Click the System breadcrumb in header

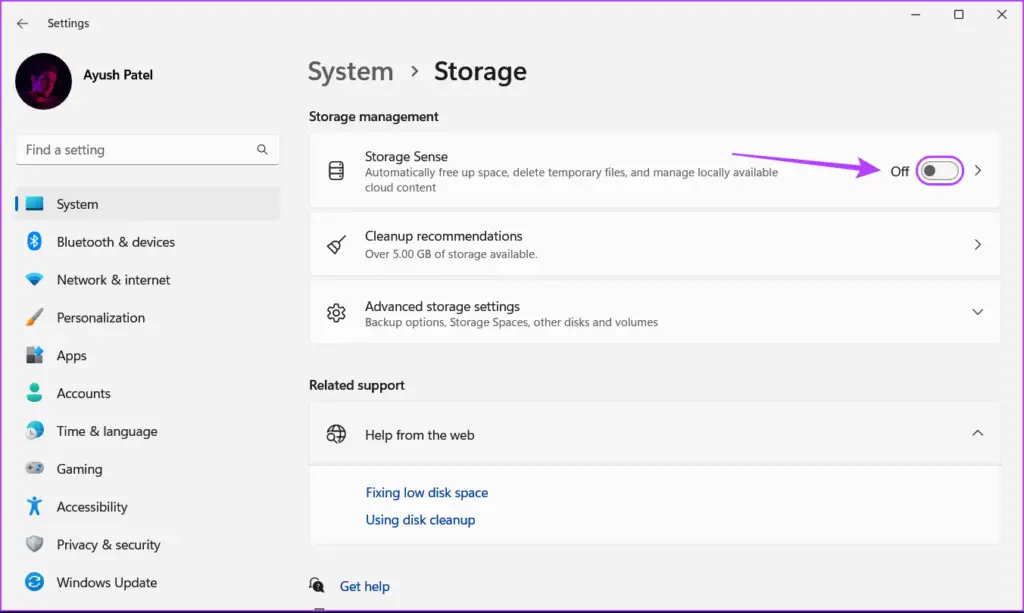coord(350,72)
